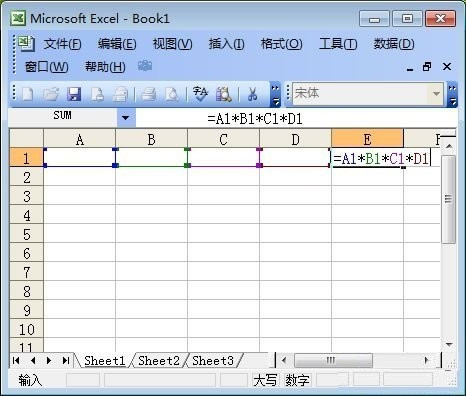Switch to the Sheet1 tab

[105, 361]
